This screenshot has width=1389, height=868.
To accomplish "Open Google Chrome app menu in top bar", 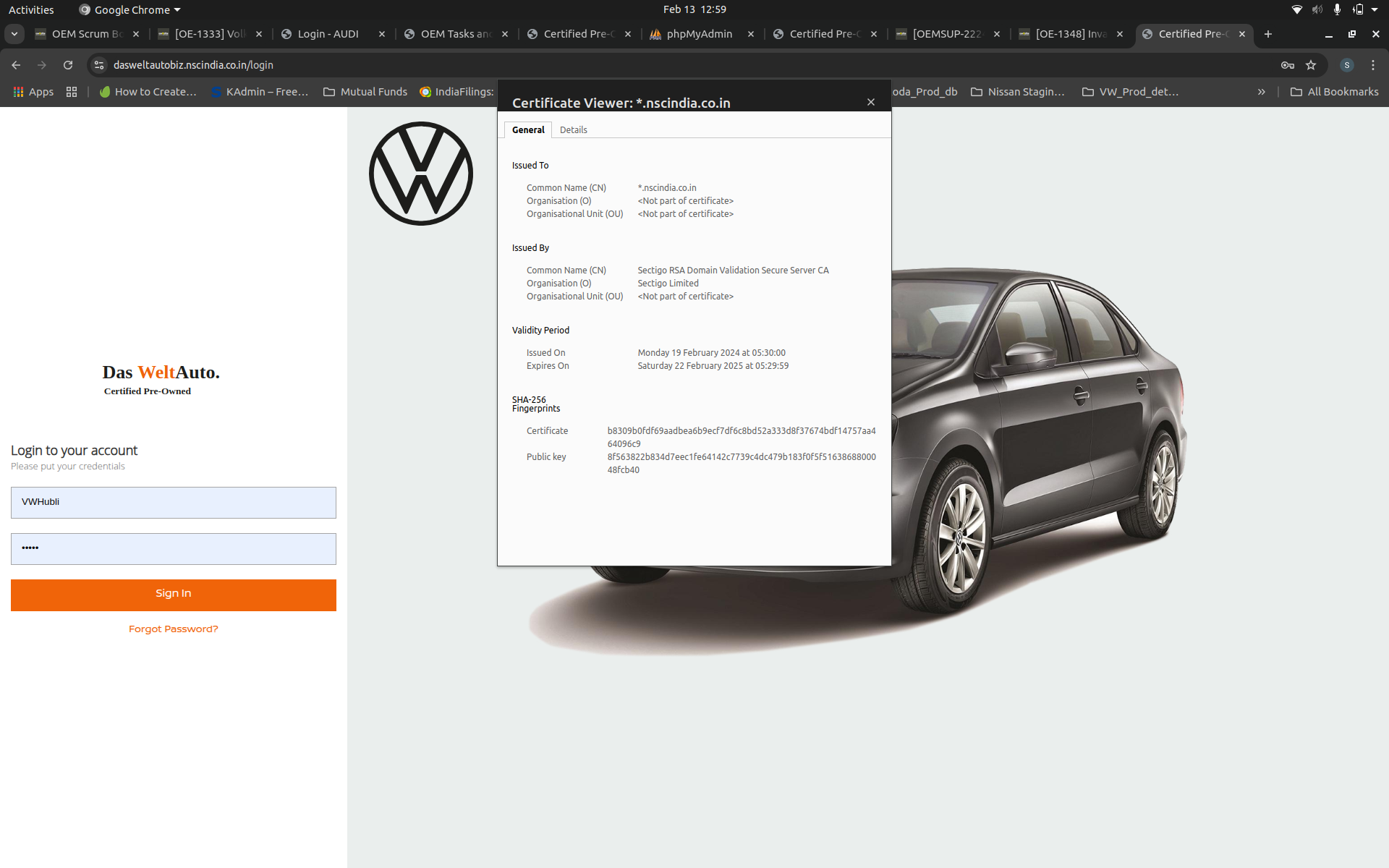I will tap(130, 9).
